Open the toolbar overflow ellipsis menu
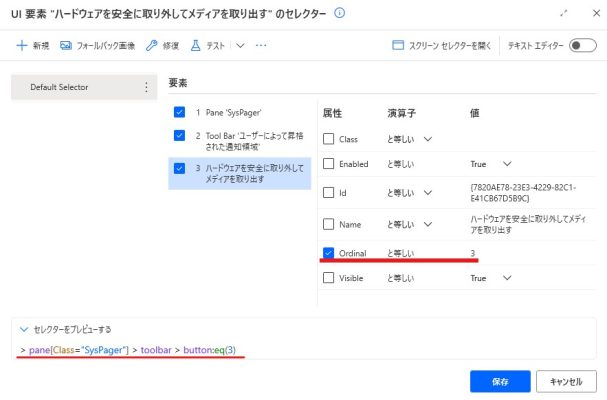 261,45
